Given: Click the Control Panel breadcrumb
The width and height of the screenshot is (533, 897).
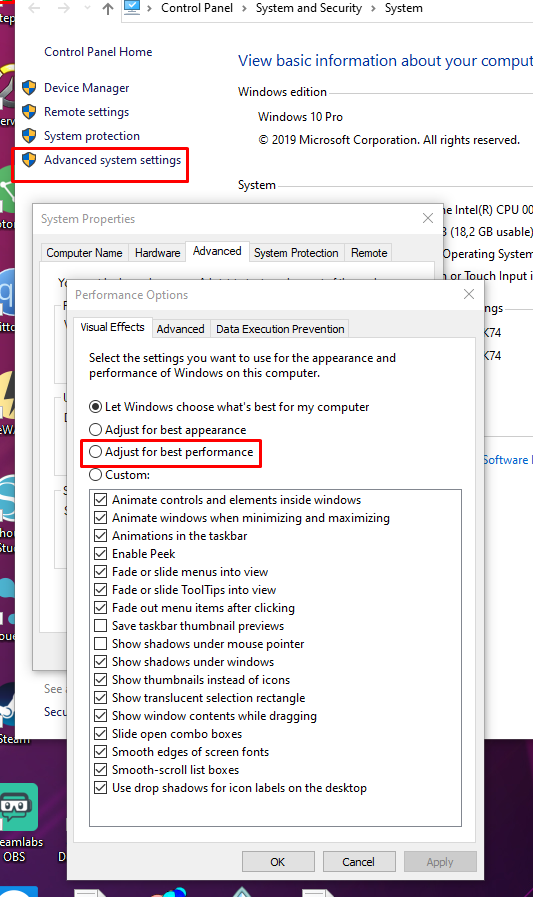Looking at the screenshot, I should coord(197,8).
